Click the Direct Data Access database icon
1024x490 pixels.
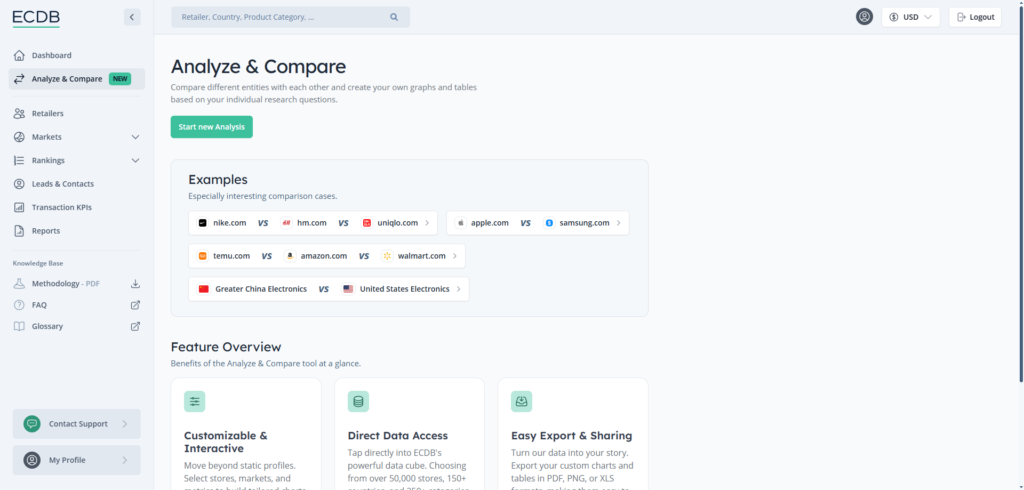[x=359, y=401]
